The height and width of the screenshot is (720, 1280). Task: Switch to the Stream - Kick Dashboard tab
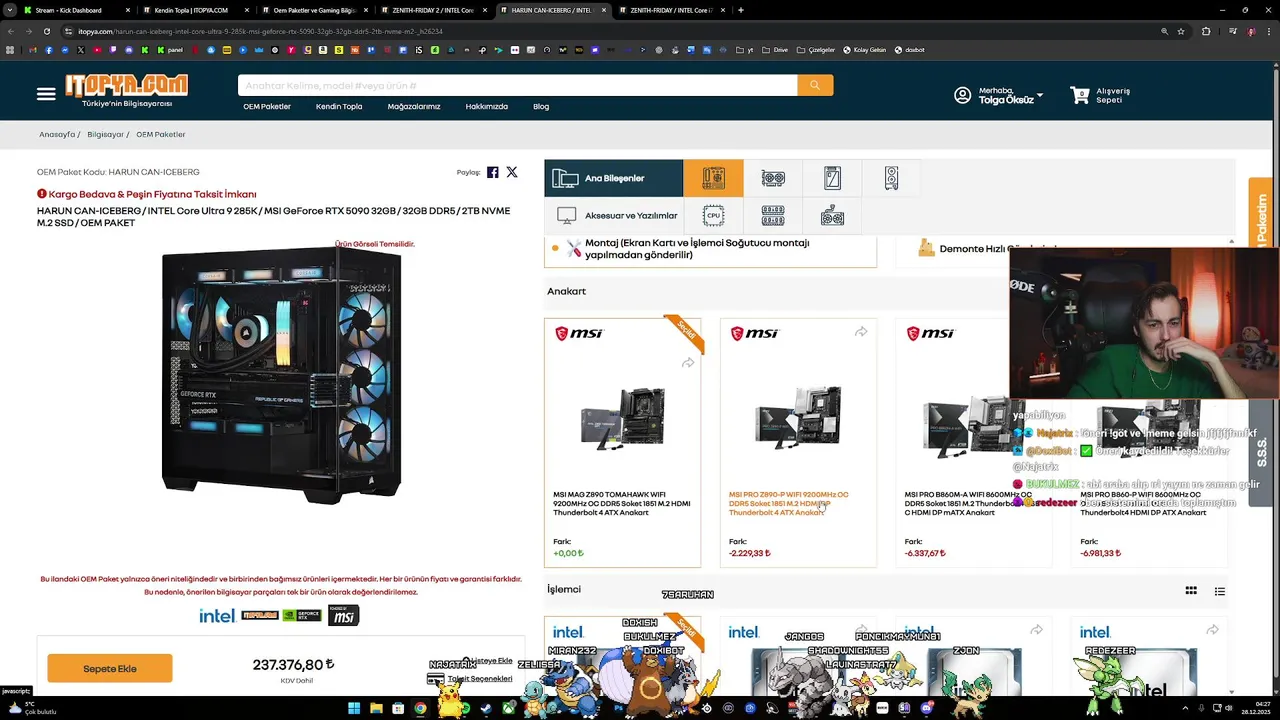(75, 10)
